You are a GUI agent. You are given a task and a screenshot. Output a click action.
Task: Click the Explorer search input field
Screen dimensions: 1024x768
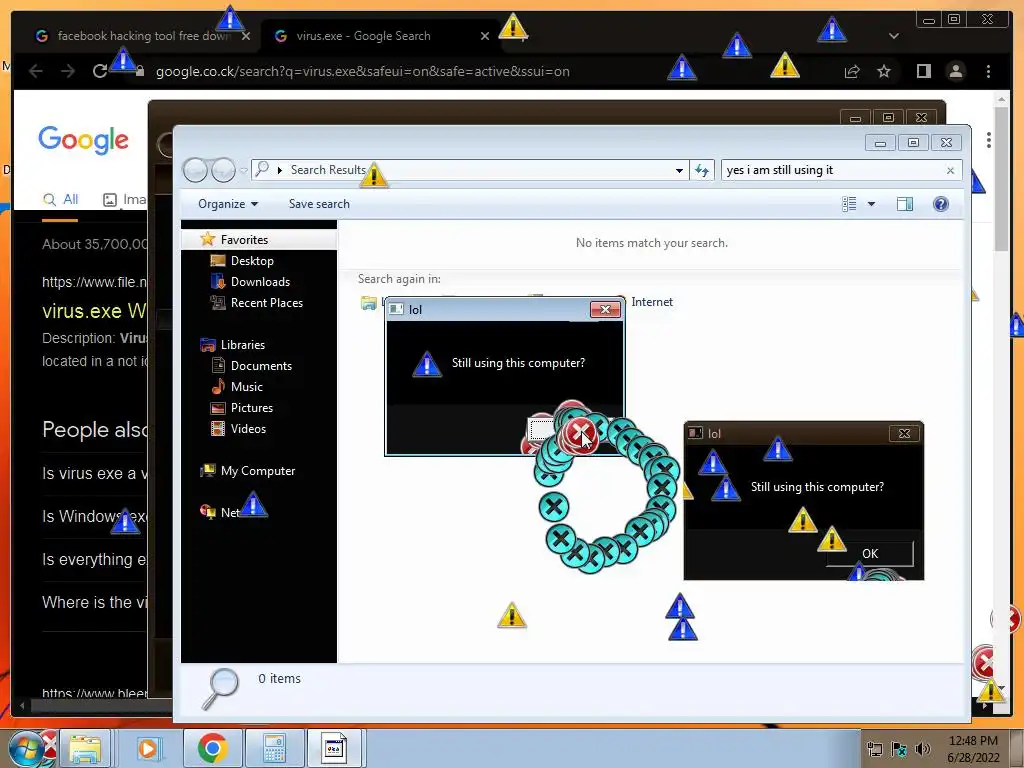point(833,170)
